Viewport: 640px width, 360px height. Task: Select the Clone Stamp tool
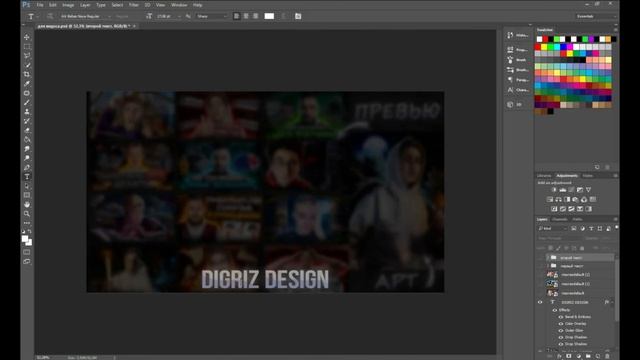[27, 111]
